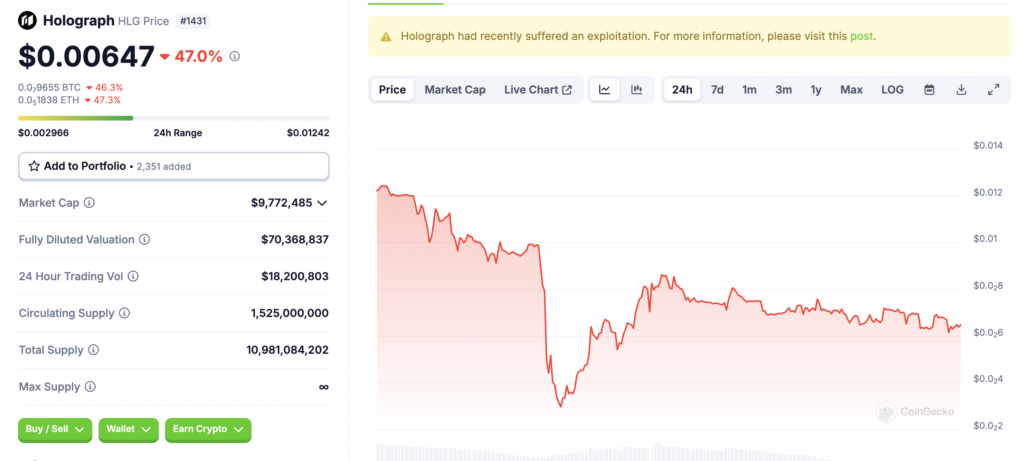Expand Market Cap chevron dropdown
Viewport: 1024px width, 461px height.
(322, 203)
